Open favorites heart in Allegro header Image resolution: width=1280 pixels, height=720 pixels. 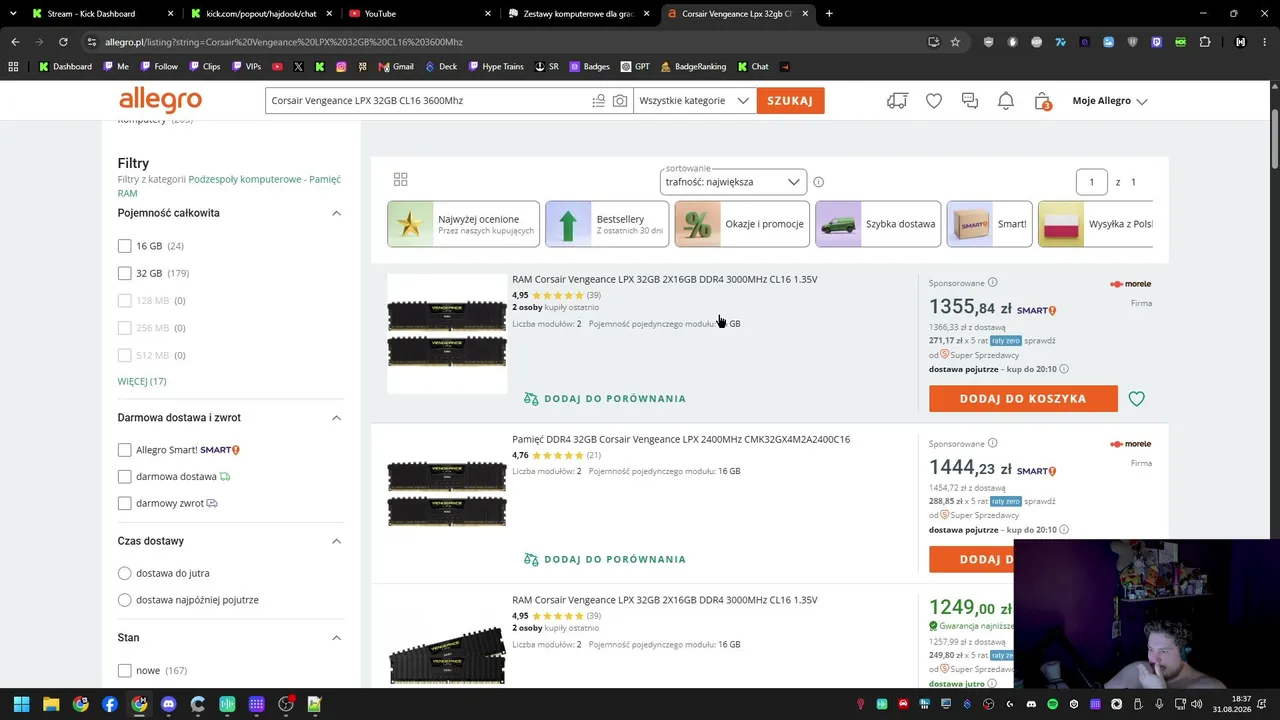click(x=934, y=101)
